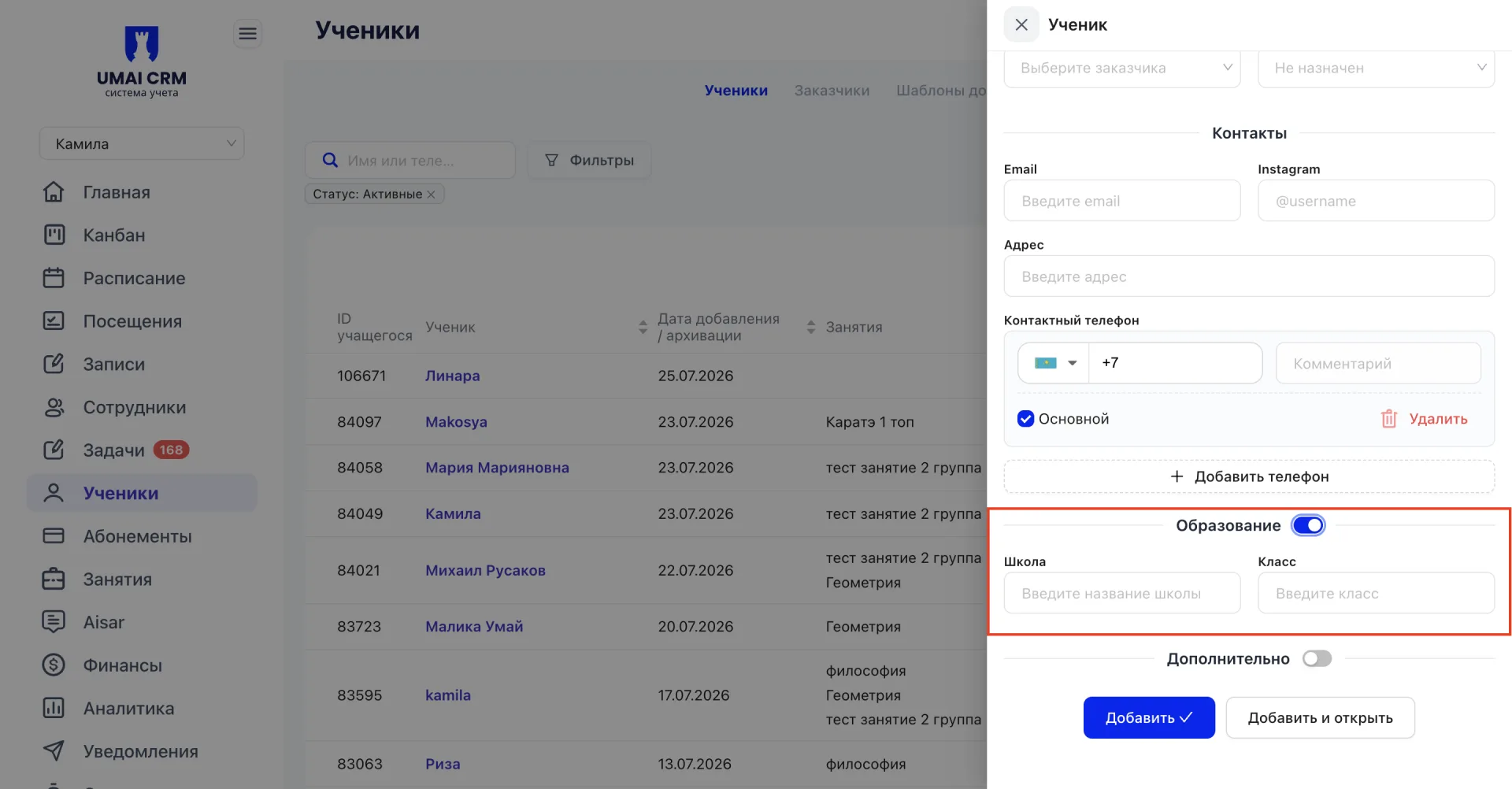Click the Контакты section heading
This screenshot has width=1512, height=789.
(x=1249, y=133)
